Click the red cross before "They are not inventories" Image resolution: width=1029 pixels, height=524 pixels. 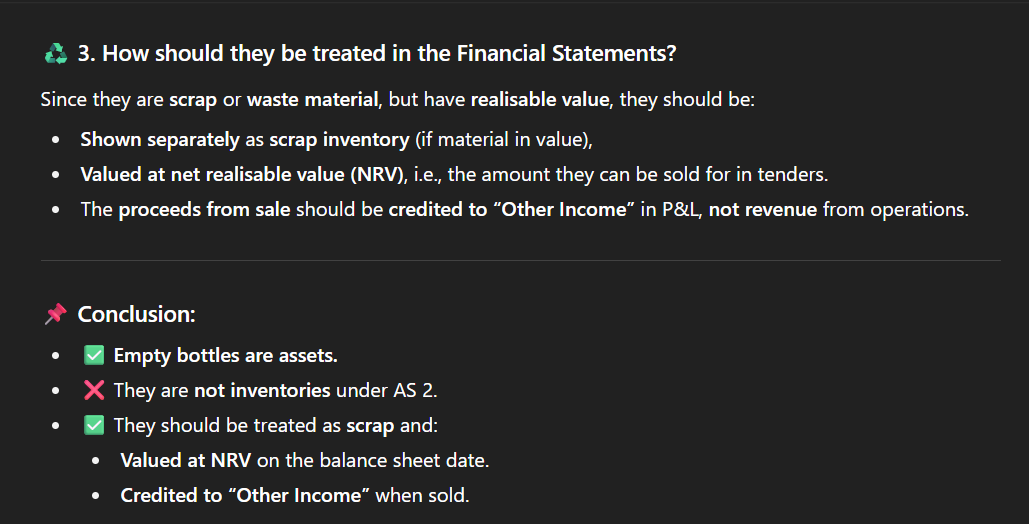point(94,390)
